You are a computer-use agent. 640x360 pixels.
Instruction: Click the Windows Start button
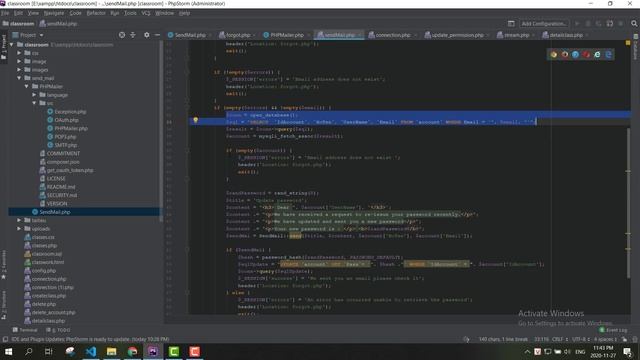(8, 351)
